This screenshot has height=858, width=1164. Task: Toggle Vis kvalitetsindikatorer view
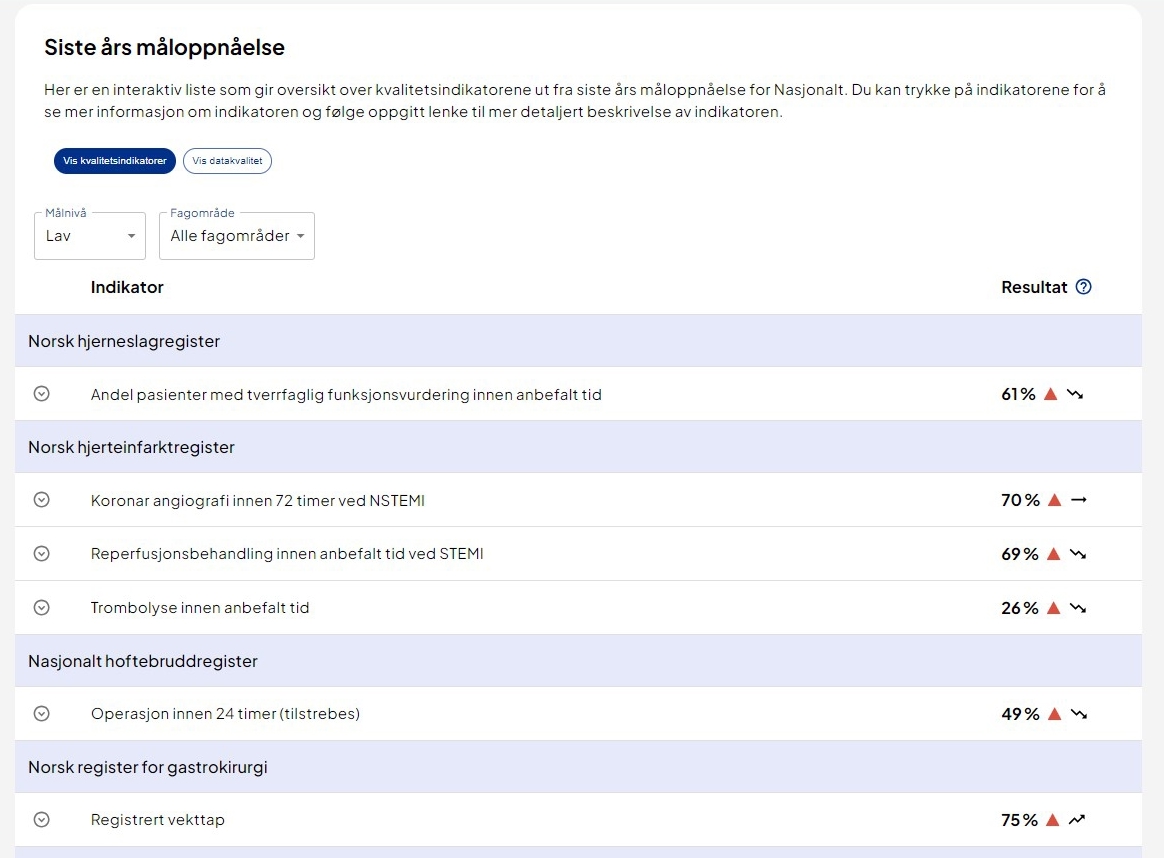pos(115,161)
